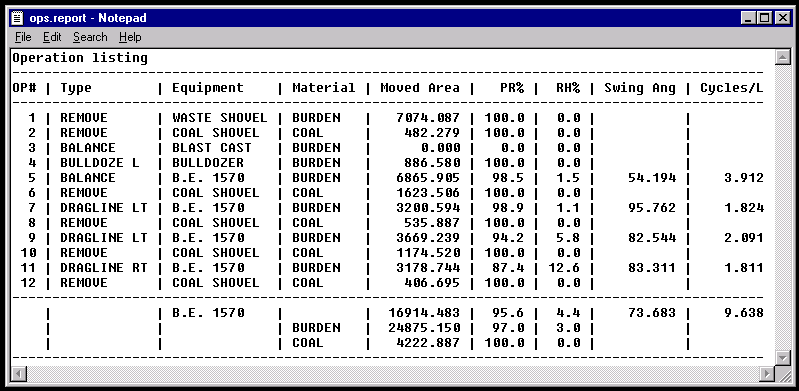Click the 'Type' column header
Image resolution: width=799 pixels, height=391 pixels.
(x=76, y=88)
